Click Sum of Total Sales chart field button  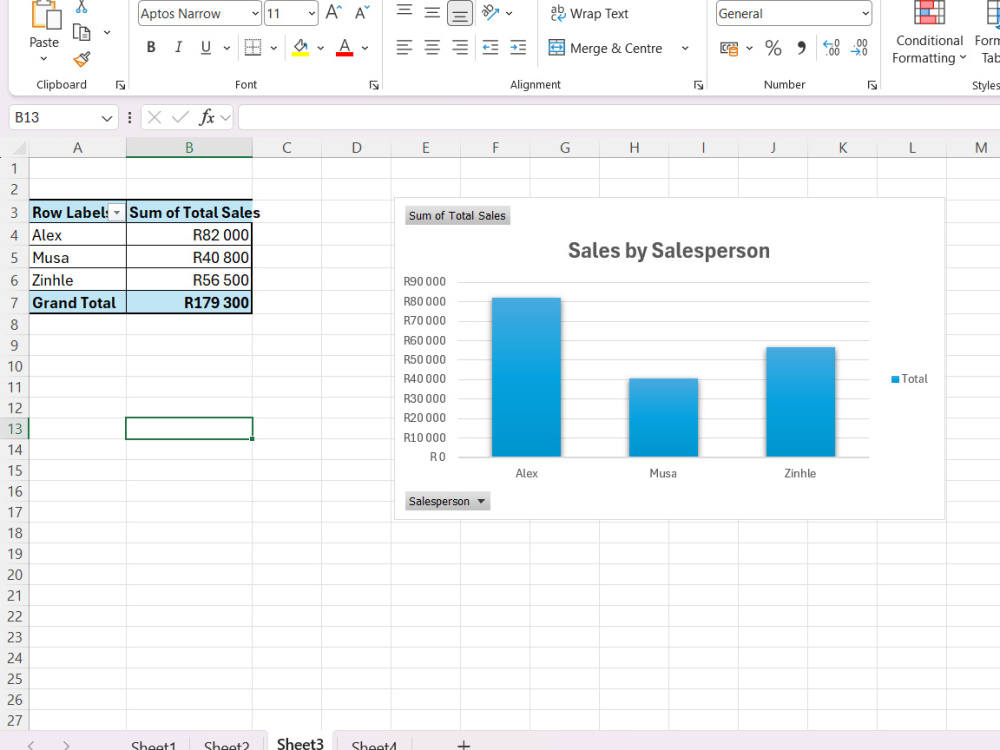coord(457,216)
